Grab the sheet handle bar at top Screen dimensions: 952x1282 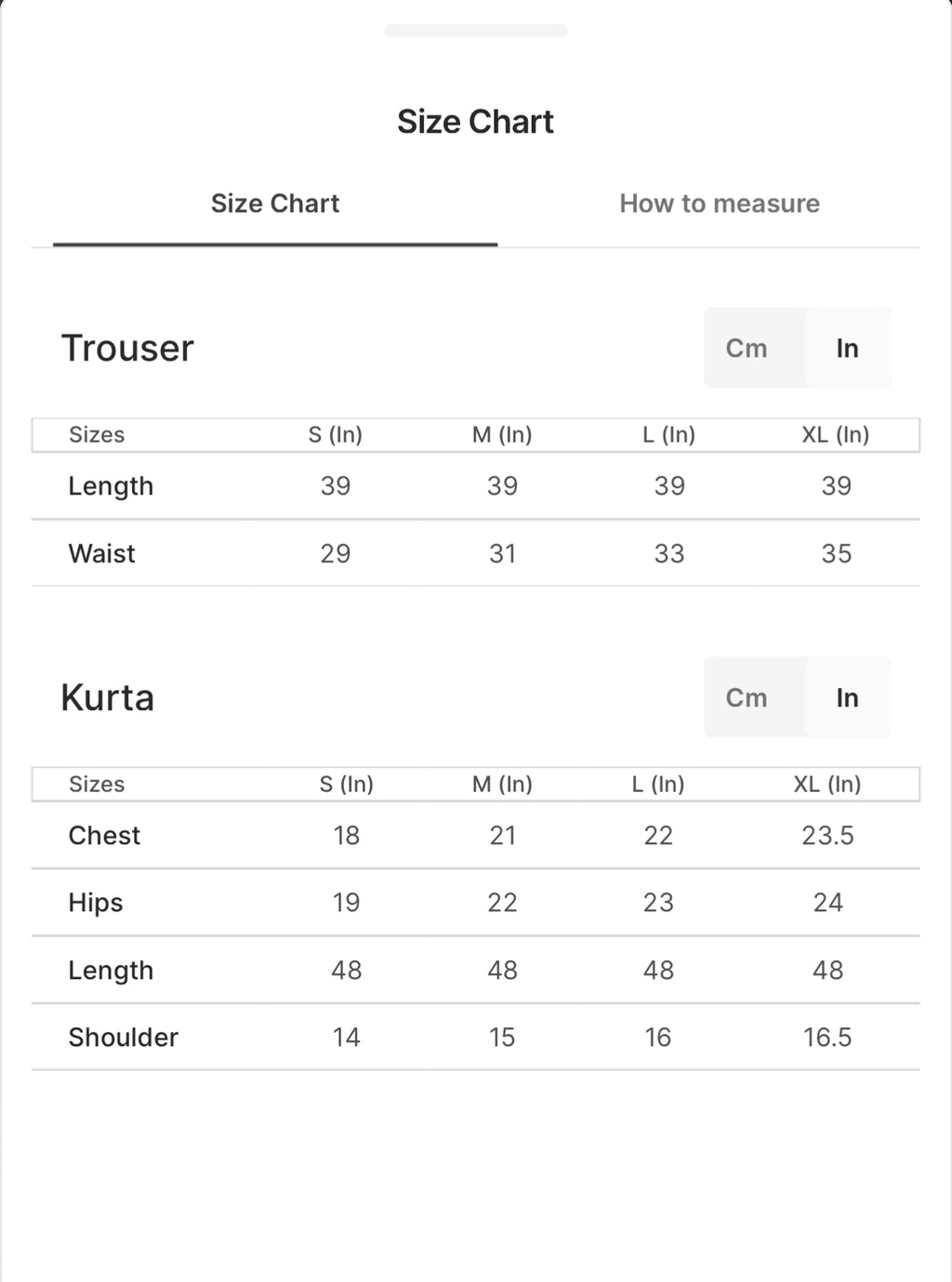[x=476, y=31]
